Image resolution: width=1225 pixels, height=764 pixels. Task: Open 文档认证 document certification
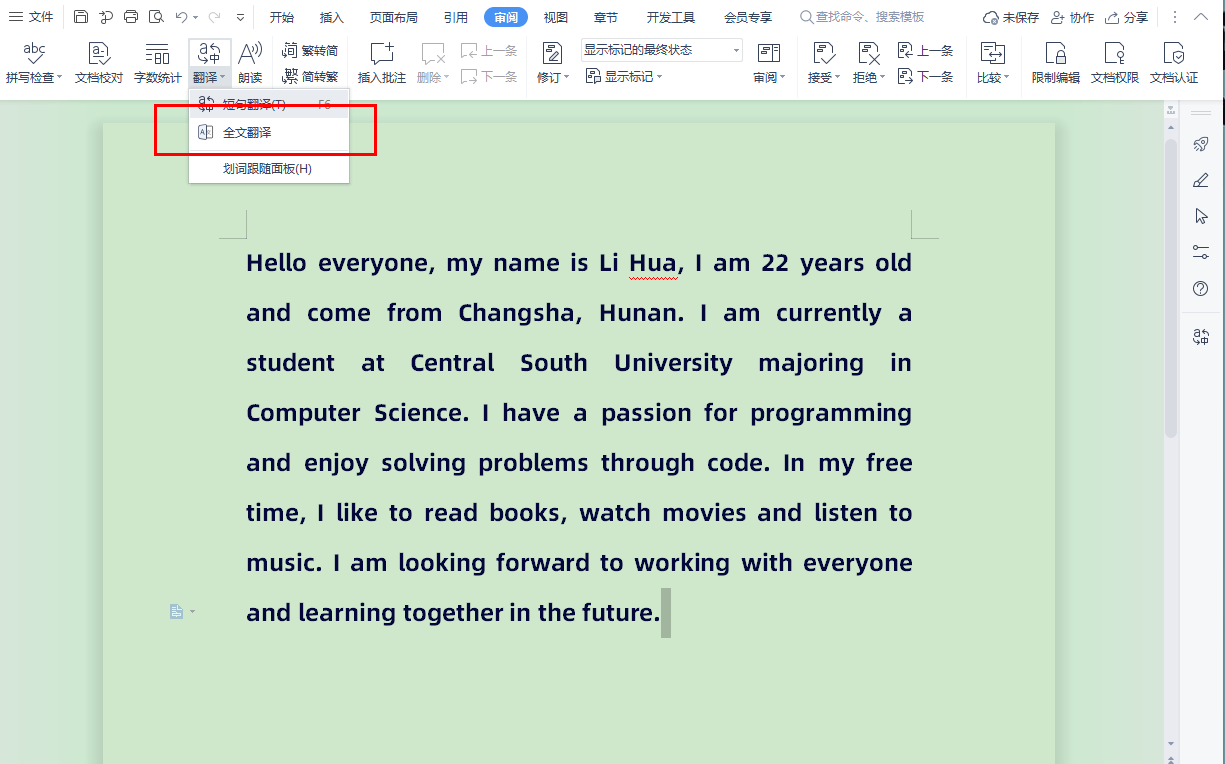coord(1174,63)
